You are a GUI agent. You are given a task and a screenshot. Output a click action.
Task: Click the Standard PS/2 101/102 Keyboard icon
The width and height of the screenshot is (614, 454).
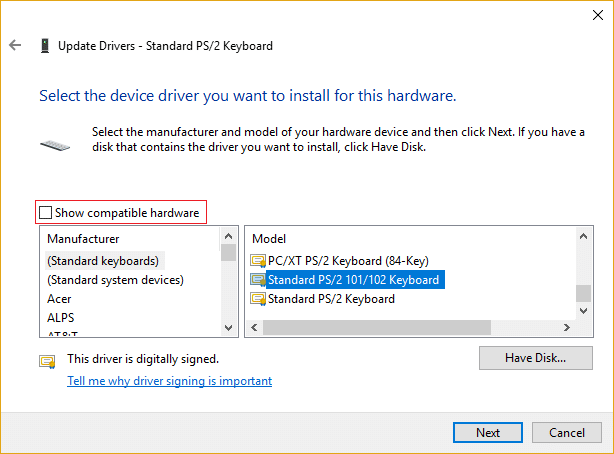258,280
